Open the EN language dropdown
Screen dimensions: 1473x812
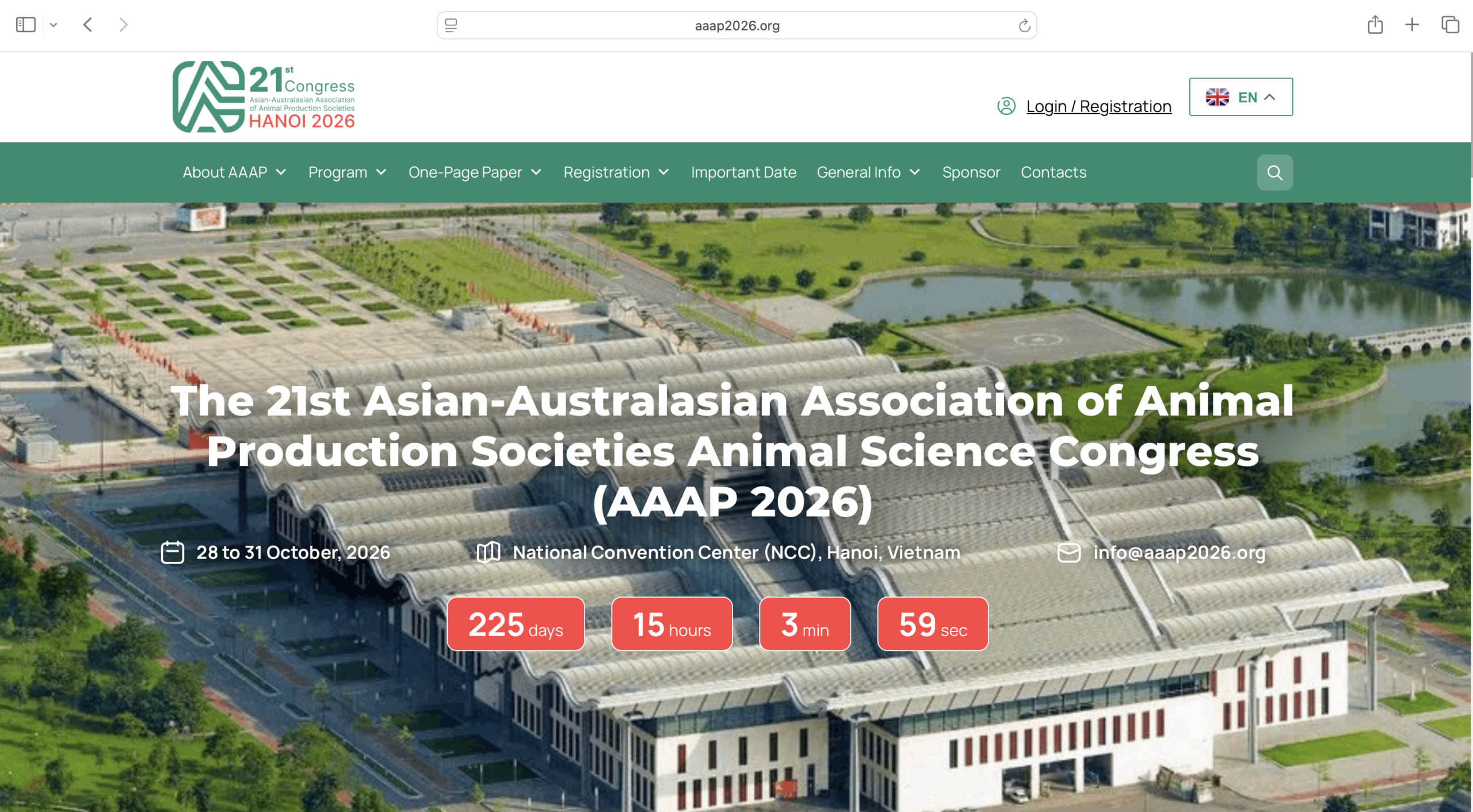pos(1241,97)
